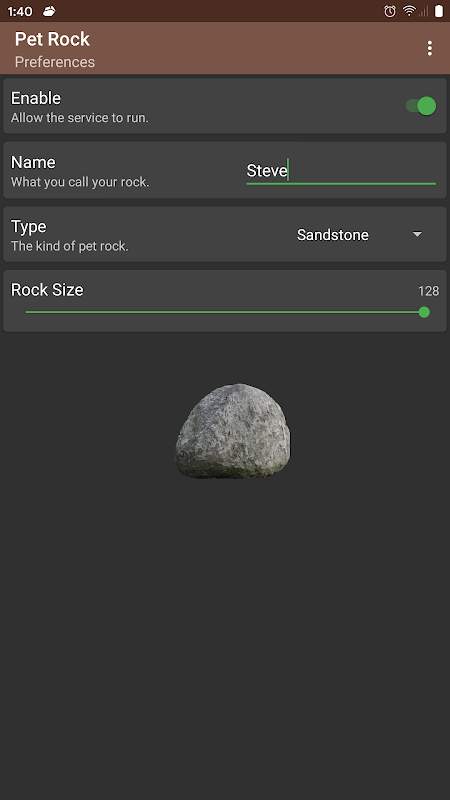This screenshot has height=800, width=450.
Task: Click the Name setting label
Action: [33, 162]
